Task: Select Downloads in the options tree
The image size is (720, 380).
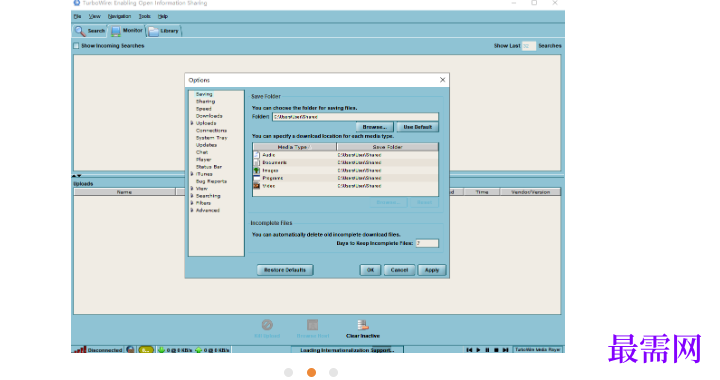Action: (209, 116)
